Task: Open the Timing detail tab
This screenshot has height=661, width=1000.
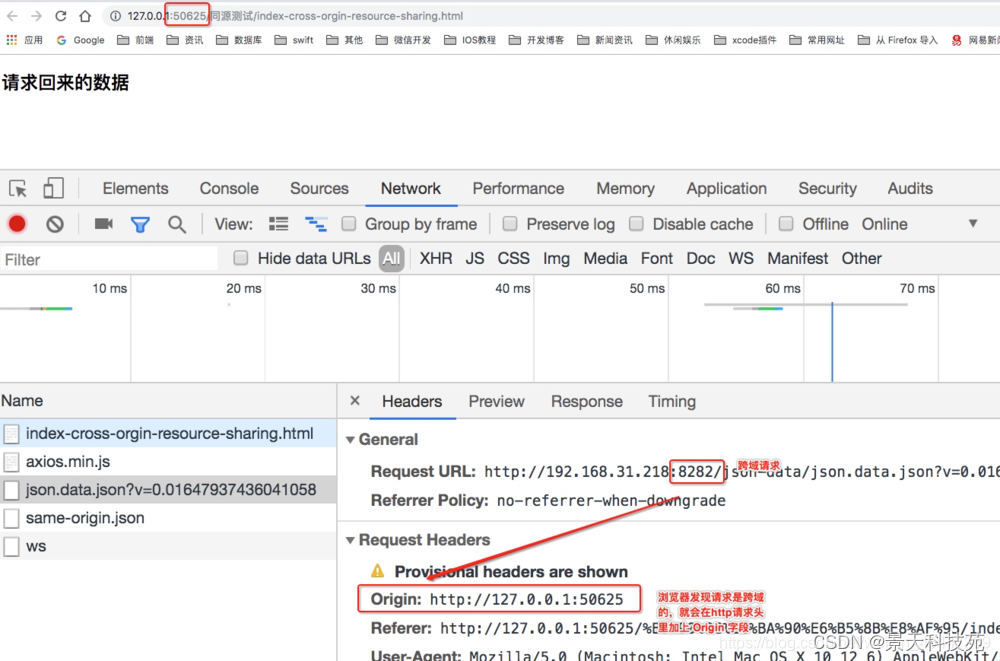Action: 672,401
